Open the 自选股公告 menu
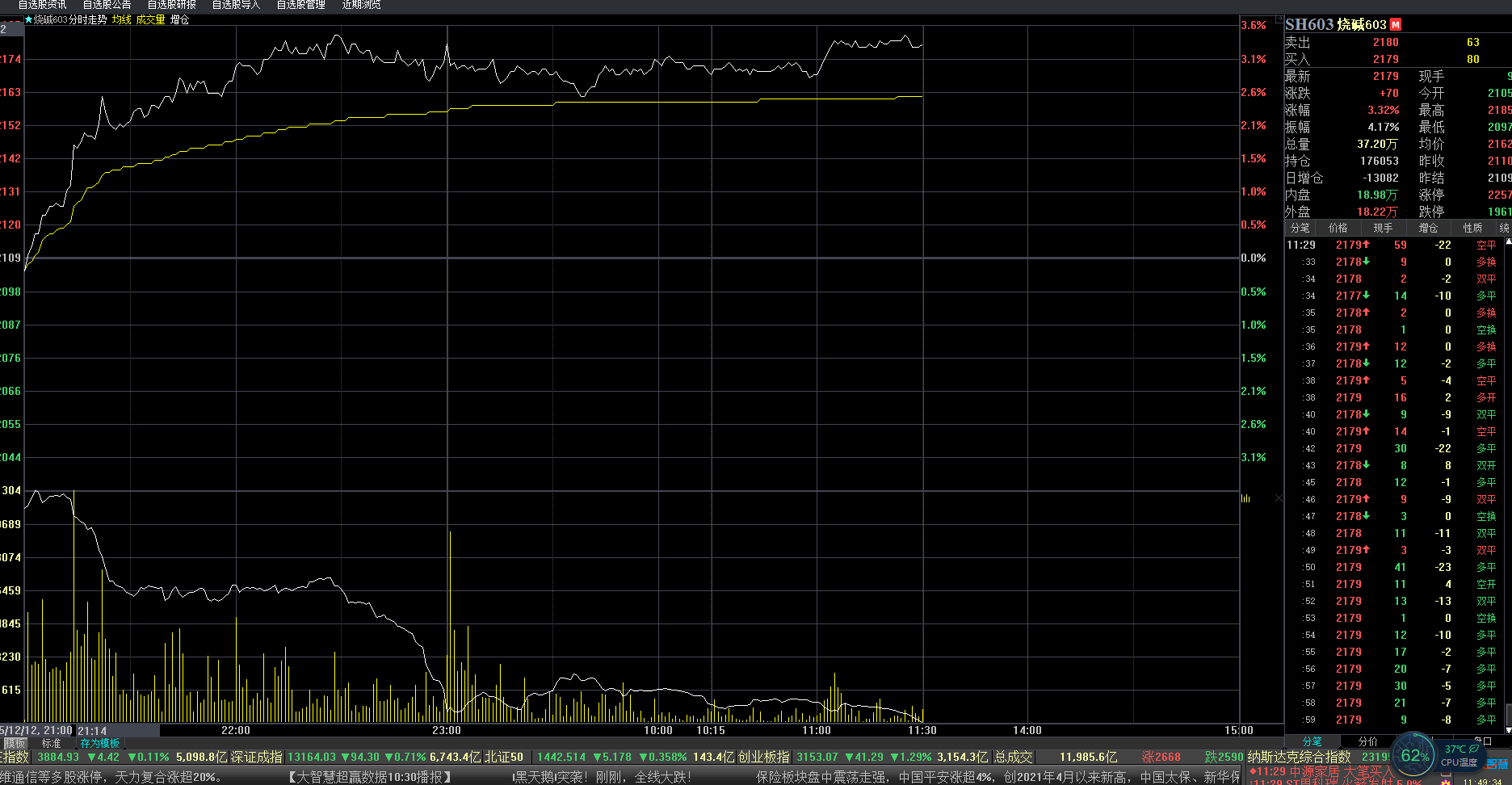1512x785 pixels. point(107,5)
